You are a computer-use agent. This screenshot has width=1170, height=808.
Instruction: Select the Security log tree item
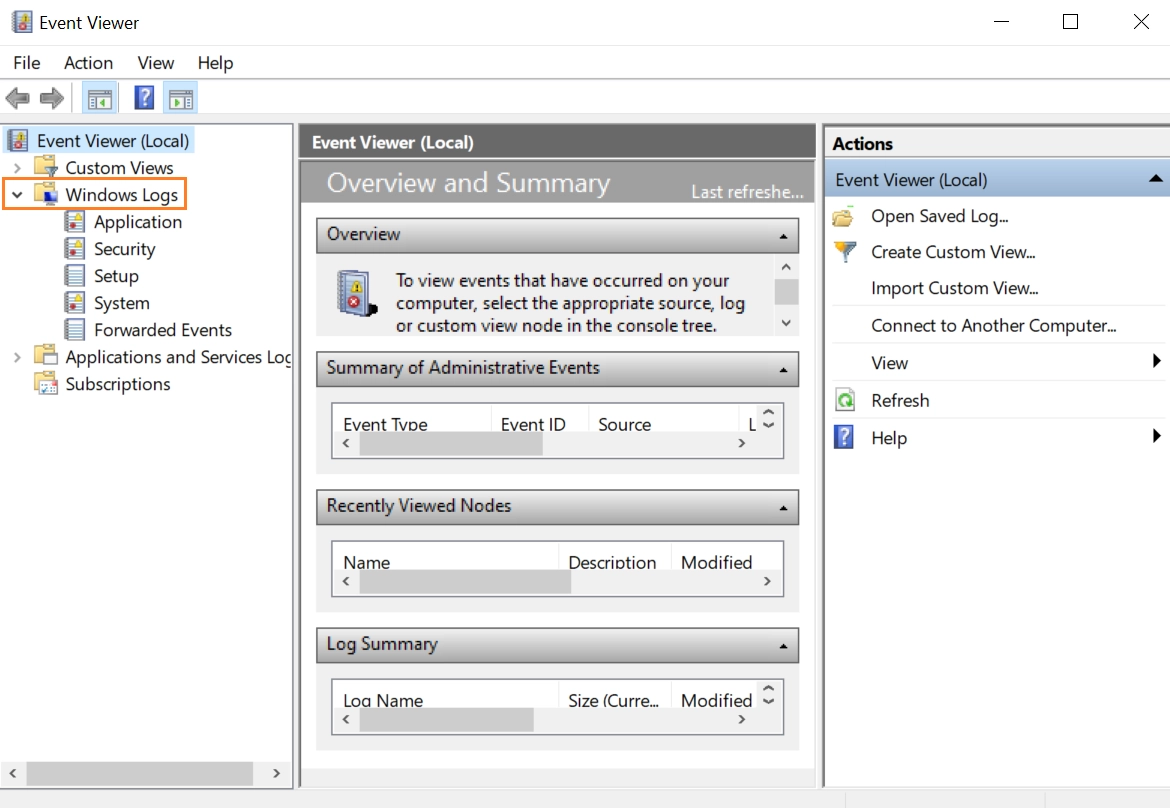click(x=124, y=249)
